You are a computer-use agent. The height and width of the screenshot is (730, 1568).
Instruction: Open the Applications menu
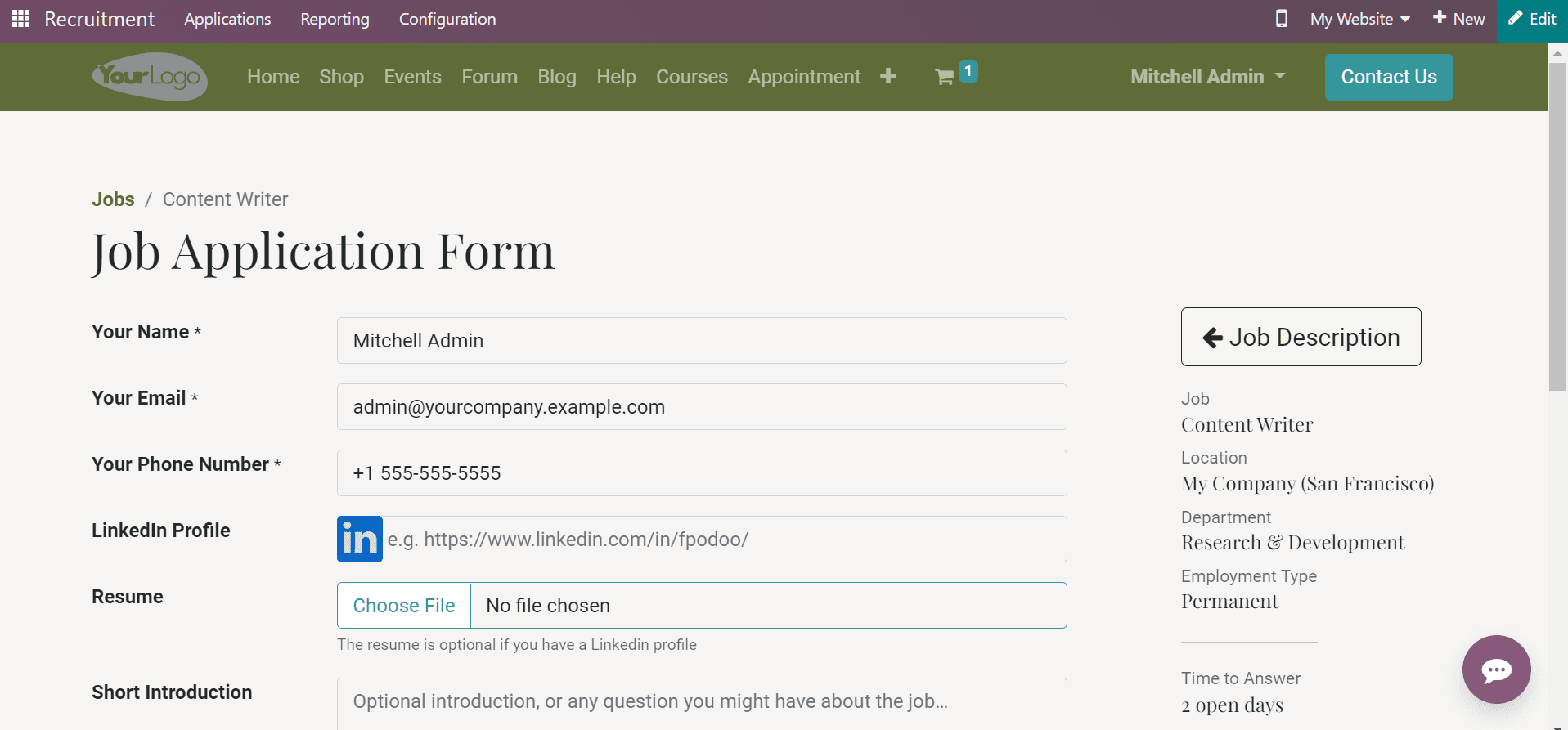[227, 19]
